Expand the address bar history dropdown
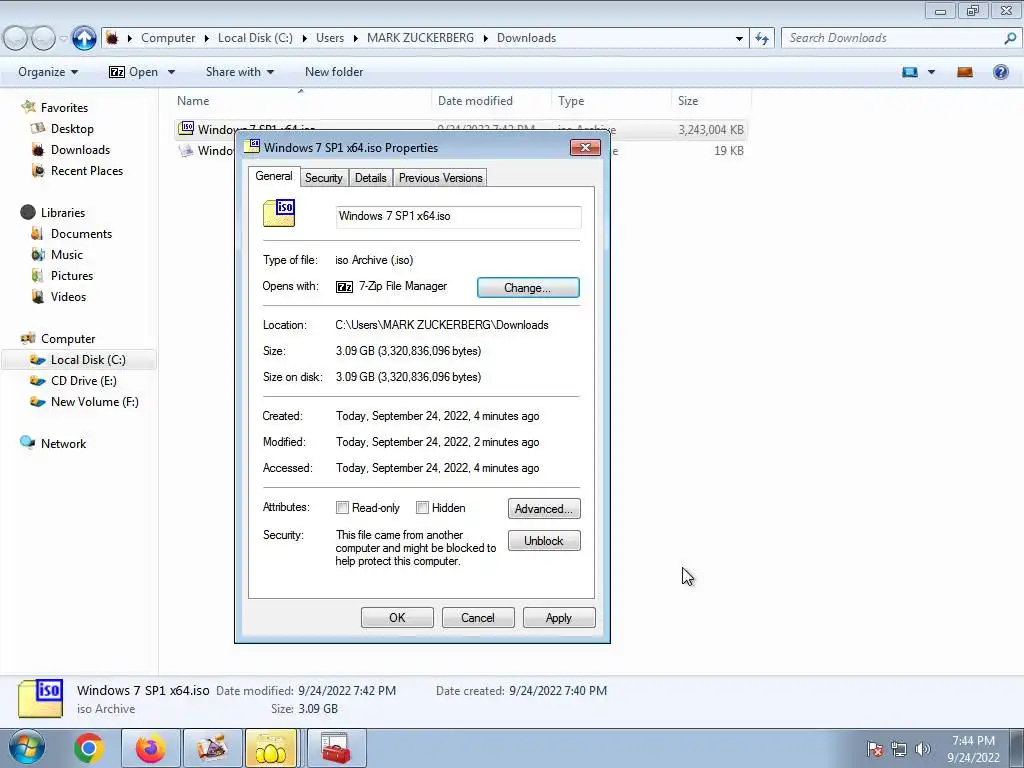The width and height of the screenshot is (1024, 768). (739, 39)
